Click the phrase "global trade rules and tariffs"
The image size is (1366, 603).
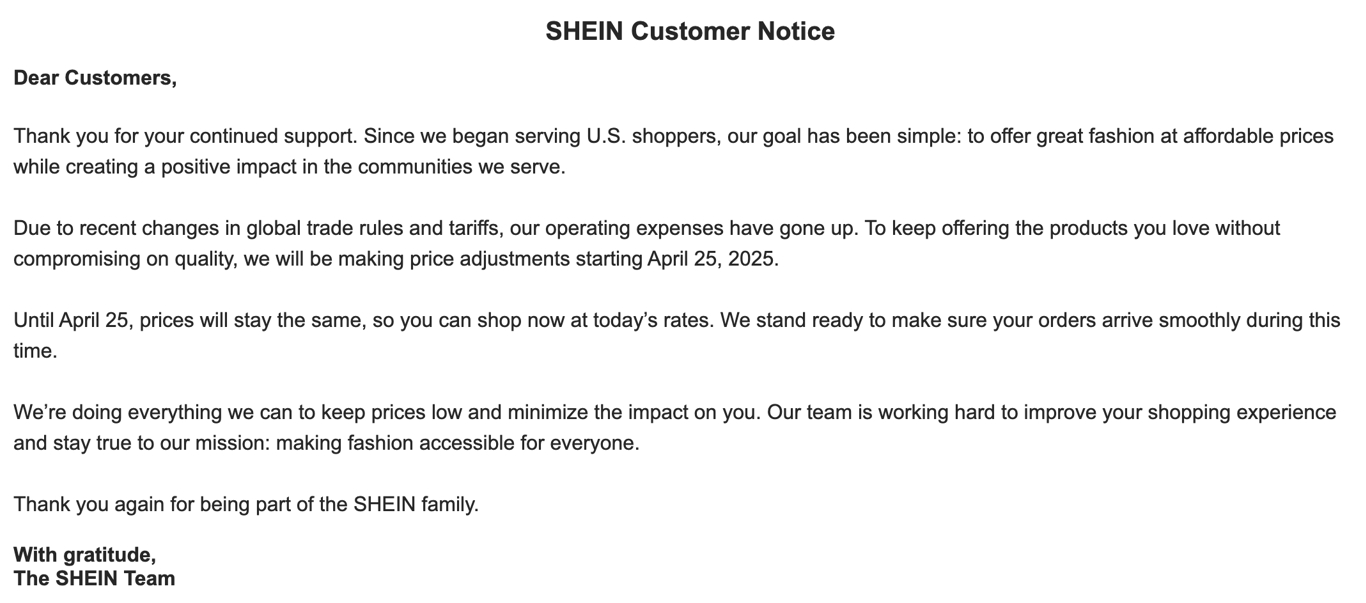pyautogui.click(x=363, y=228)
